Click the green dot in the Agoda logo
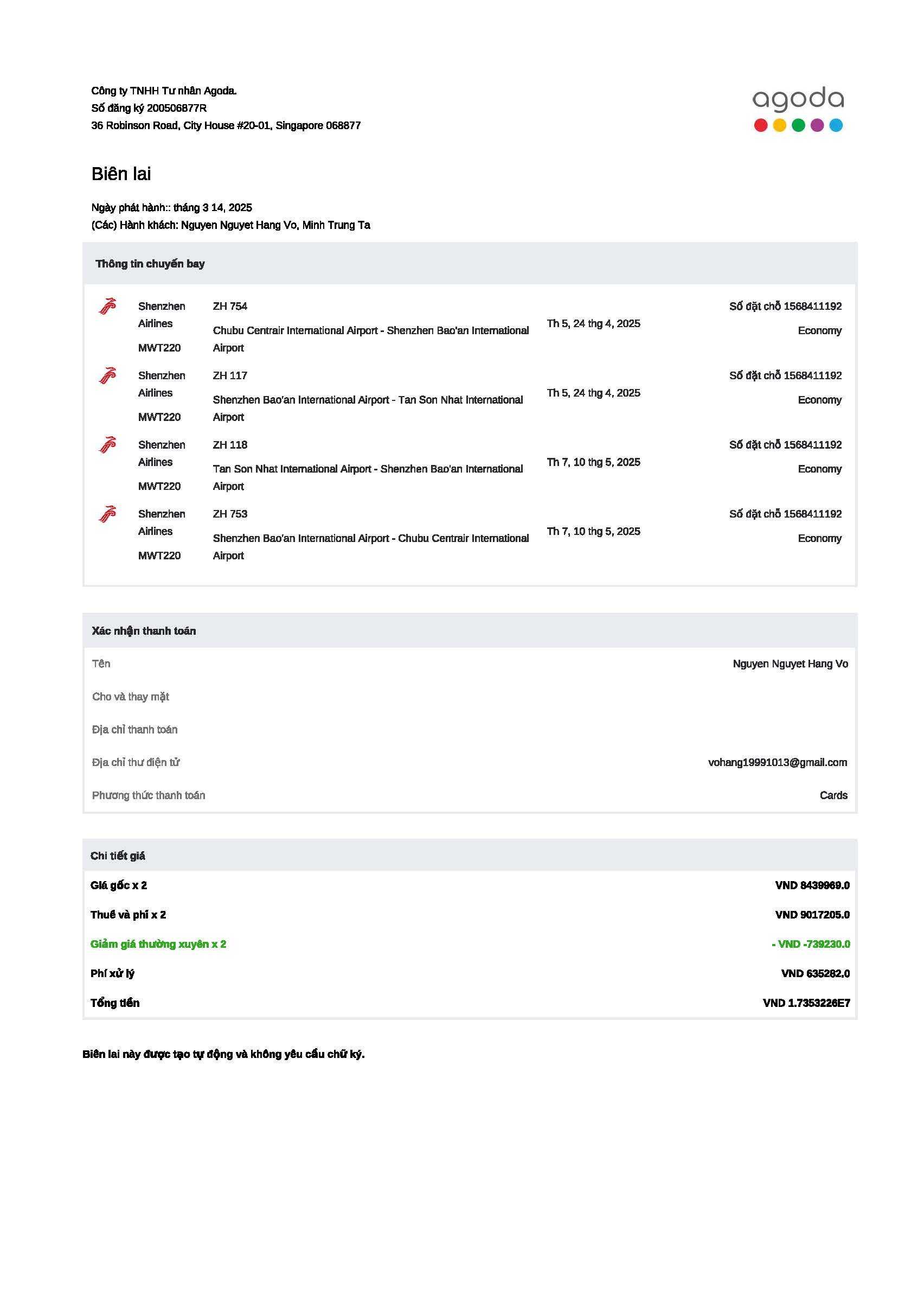This screenshot has height=1301, width=924. click(x=798, y=125)
